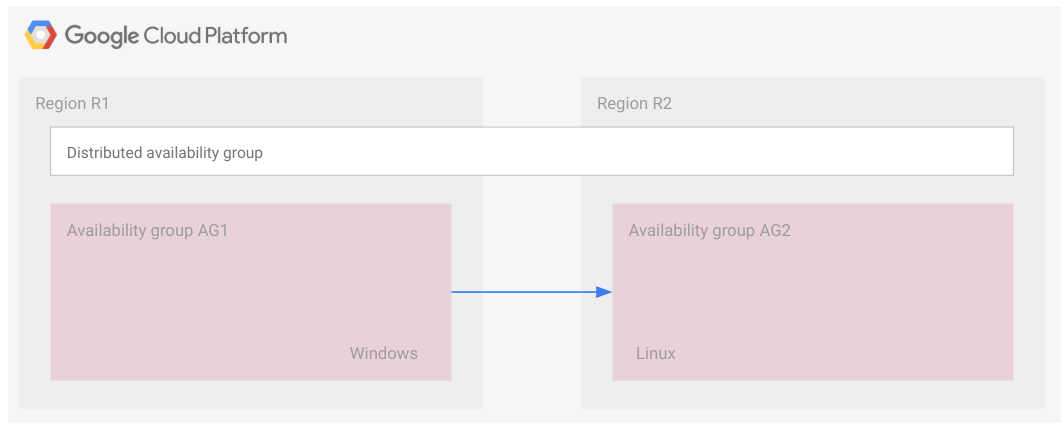Click the Availability group AG2 label
This screenshot has height=426, width=1061.
tap(710, 230)
